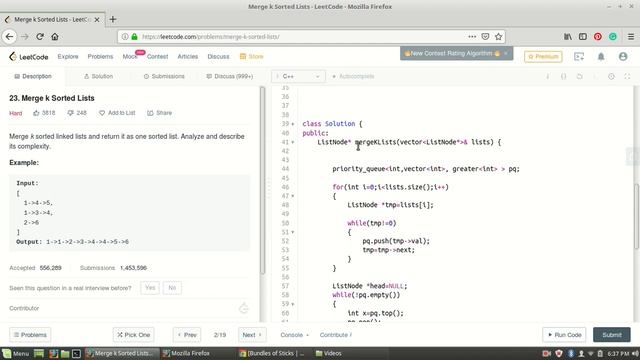Viewport: 640px width, 360px height.
Task: Open the Mock nav item
Action: (130, 56)
